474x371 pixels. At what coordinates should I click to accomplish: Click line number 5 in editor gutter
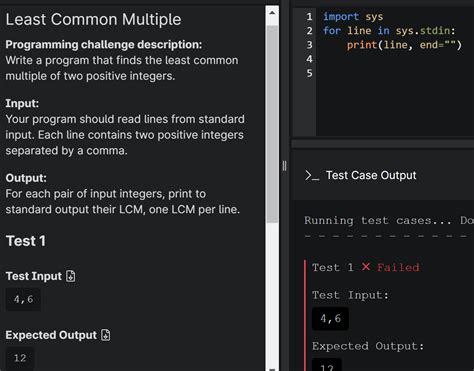309,73
